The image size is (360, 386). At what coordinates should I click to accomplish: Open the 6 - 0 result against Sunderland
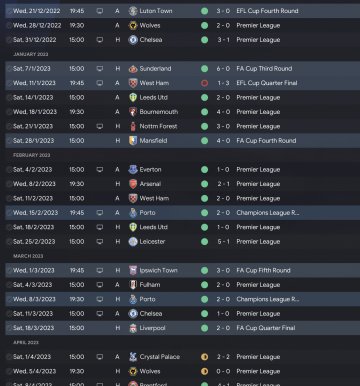pyautogui.click(x=223, y=69)
